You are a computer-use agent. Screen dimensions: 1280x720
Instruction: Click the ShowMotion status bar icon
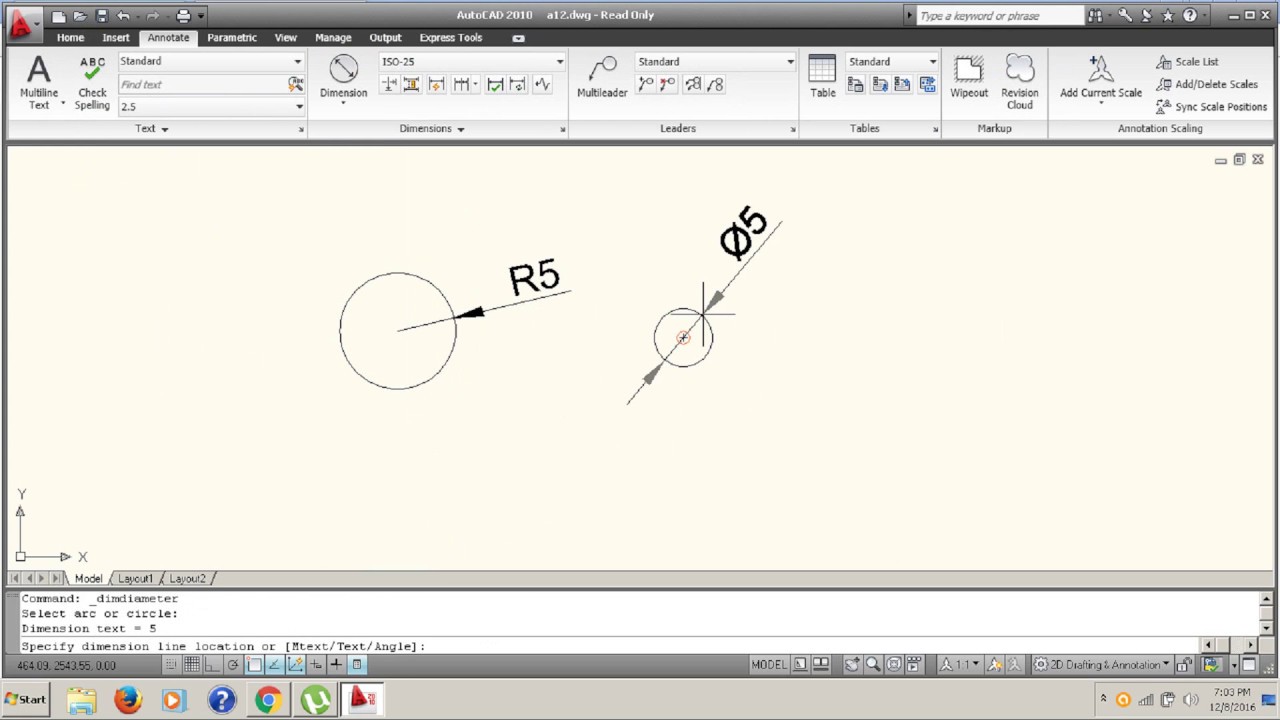914,665
